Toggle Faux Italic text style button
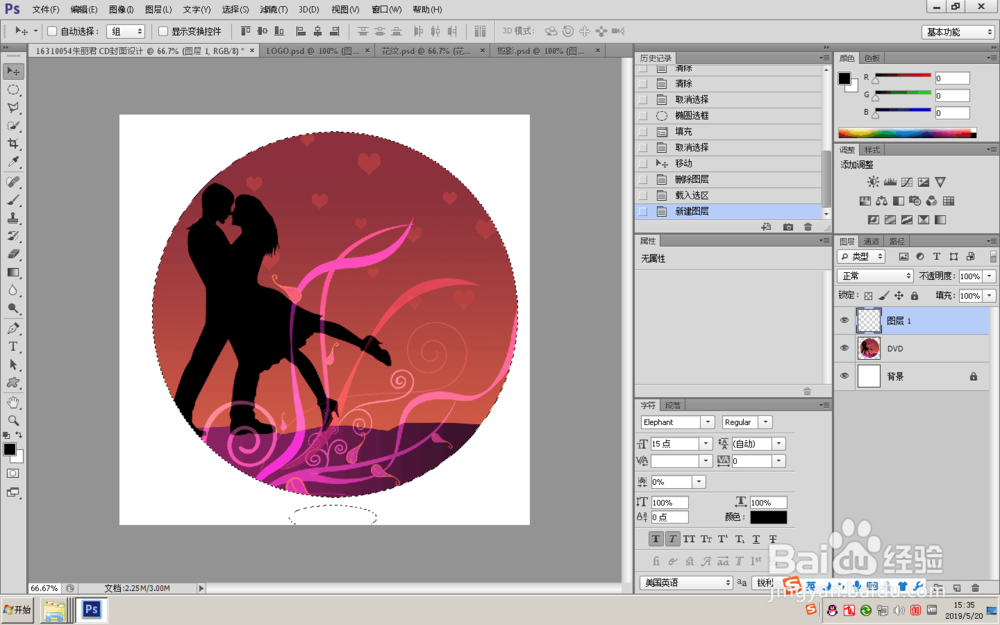 pos(672,539)
